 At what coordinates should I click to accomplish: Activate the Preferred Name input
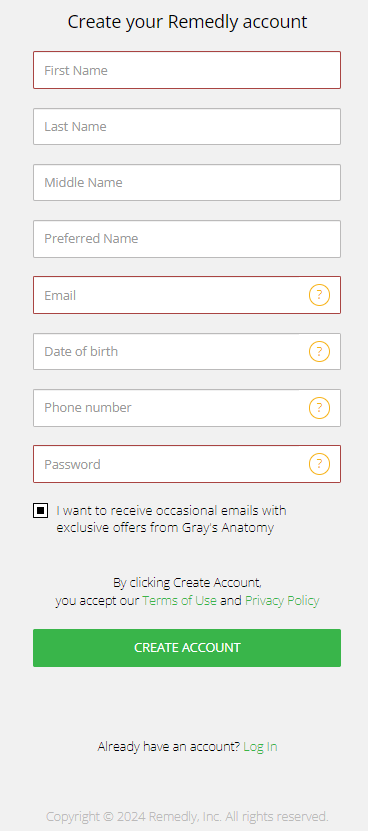tap(187, 239)
